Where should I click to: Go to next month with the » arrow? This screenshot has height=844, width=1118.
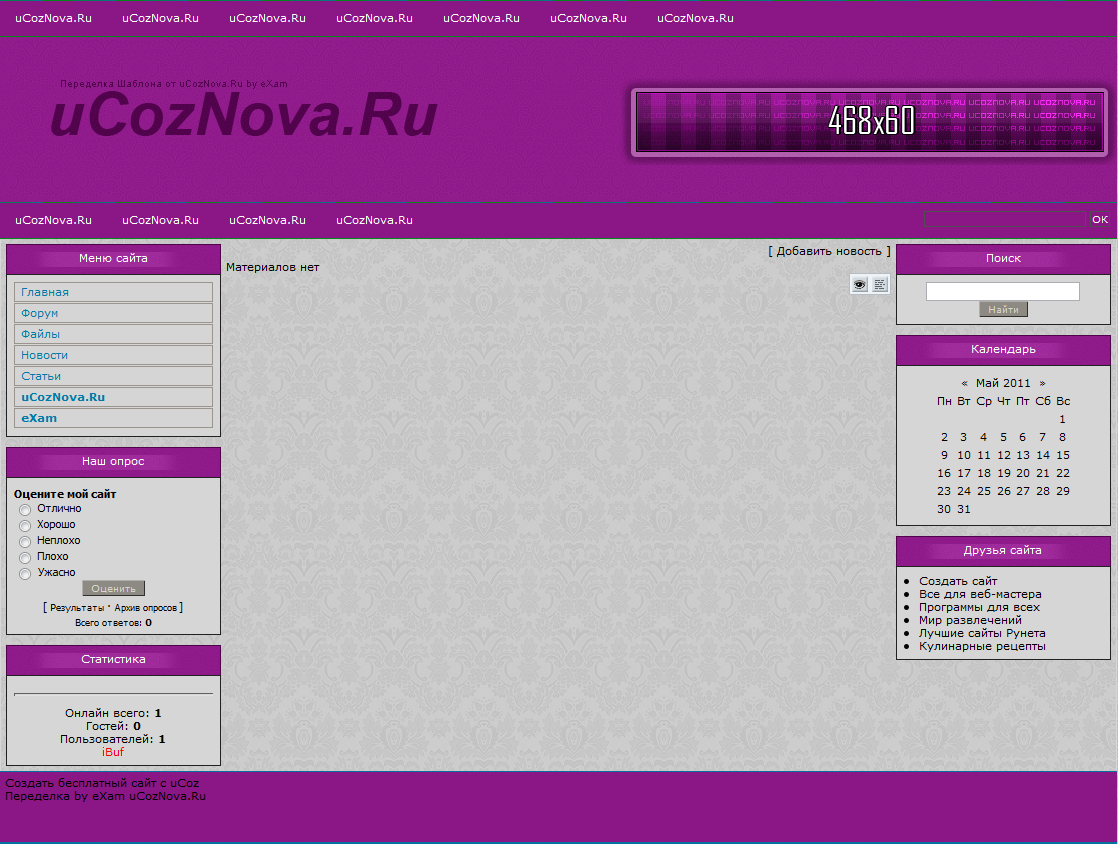1042,384
